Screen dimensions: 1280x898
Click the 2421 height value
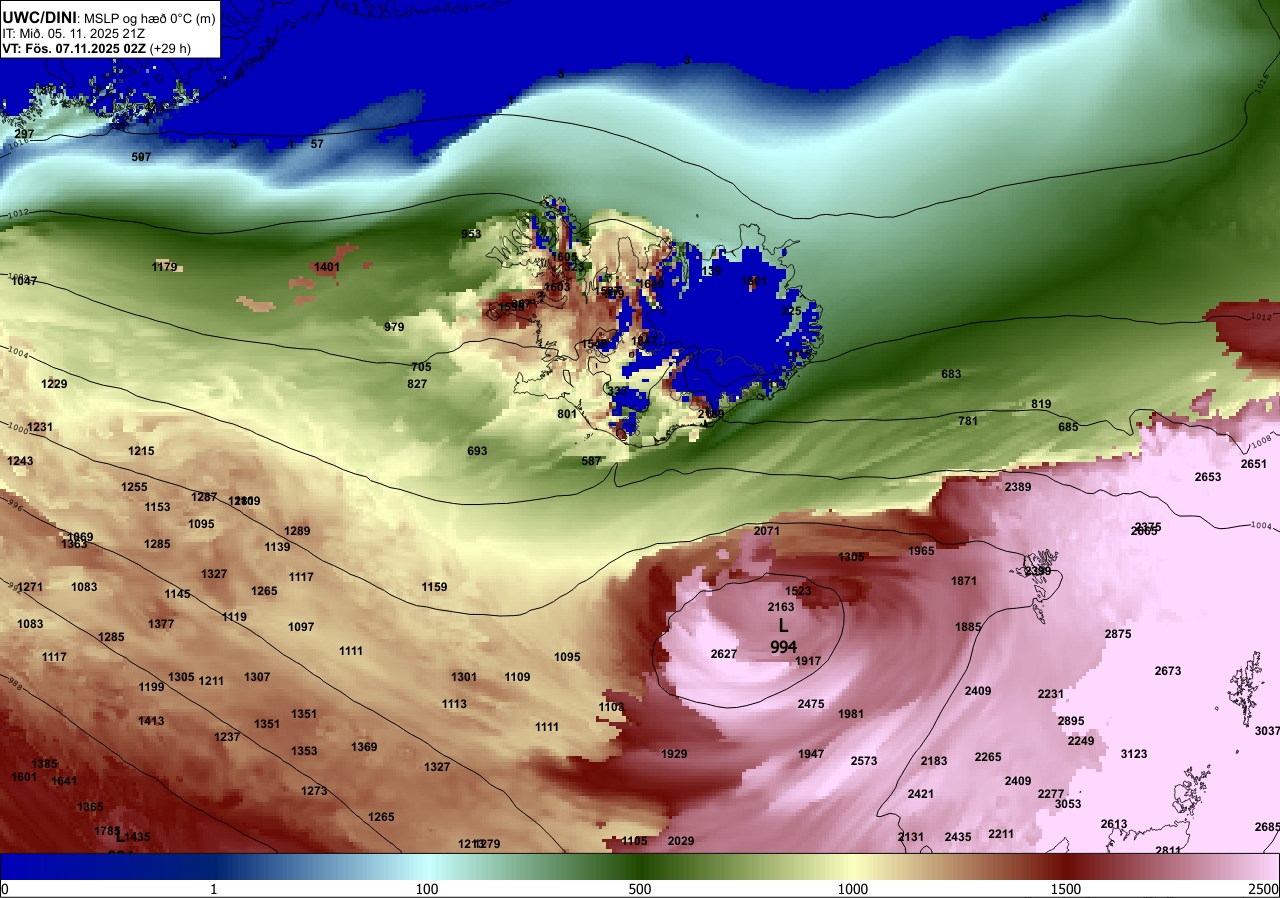pos(921,794)
